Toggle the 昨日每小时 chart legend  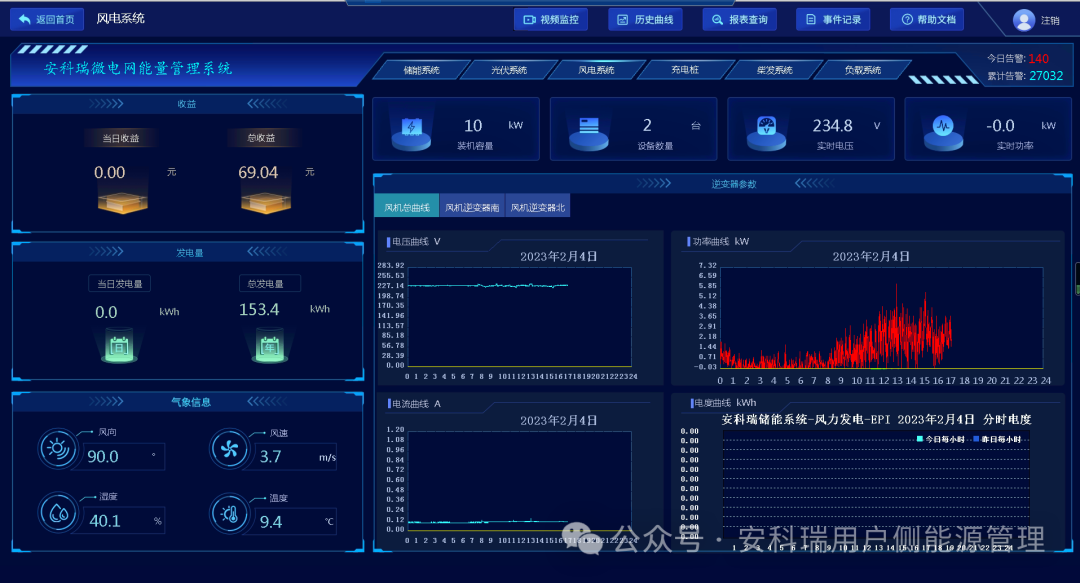(999, 437)
